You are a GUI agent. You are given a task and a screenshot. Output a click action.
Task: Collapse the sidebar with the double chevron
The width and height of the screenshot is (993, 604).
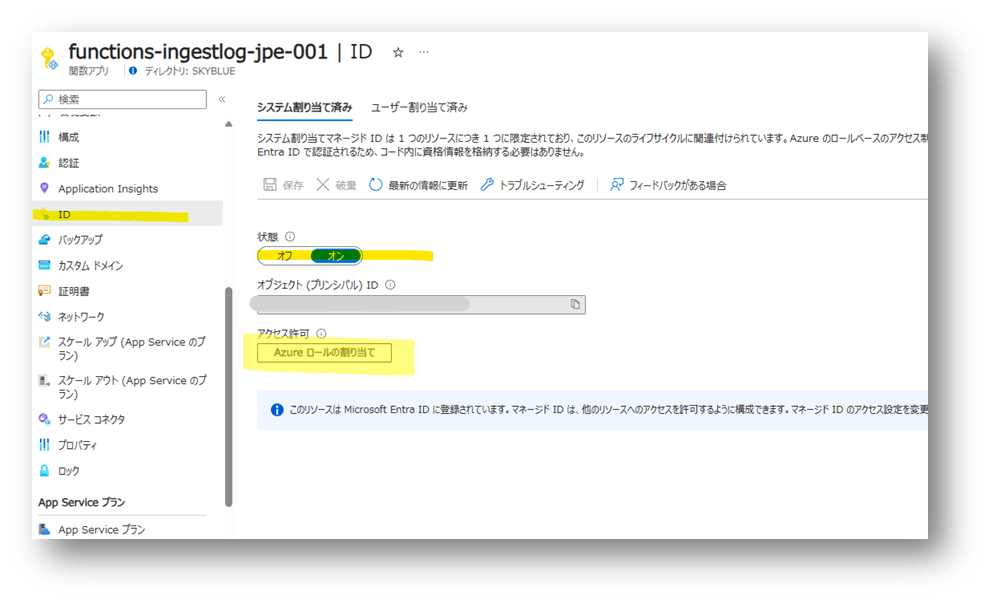[222, 99]
